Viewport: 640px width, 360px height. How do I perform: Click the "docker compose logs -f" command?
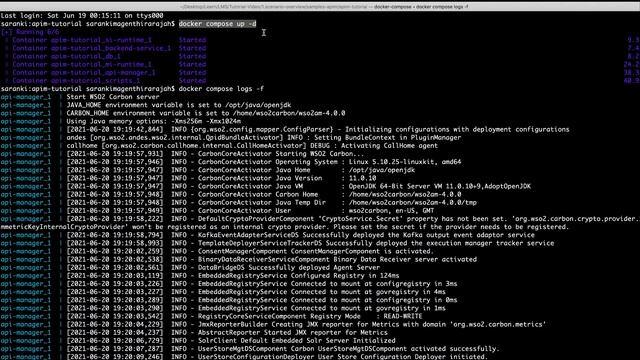pyautogui.click(x=221, y=89)
